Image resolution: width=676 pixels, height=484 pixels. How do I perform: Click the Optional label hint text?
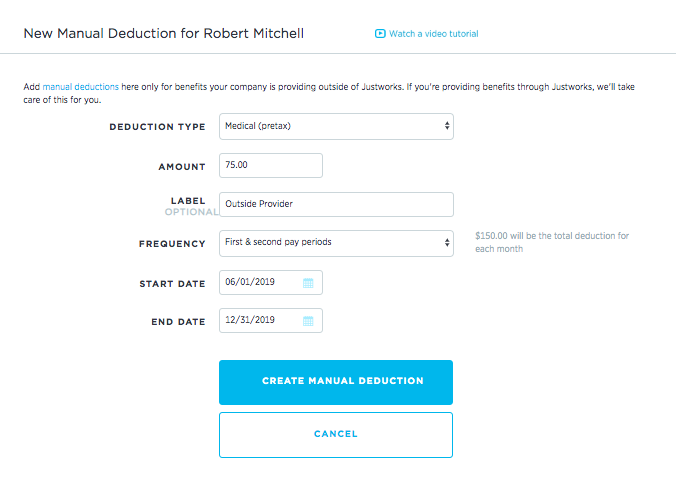tap(191, 212)
